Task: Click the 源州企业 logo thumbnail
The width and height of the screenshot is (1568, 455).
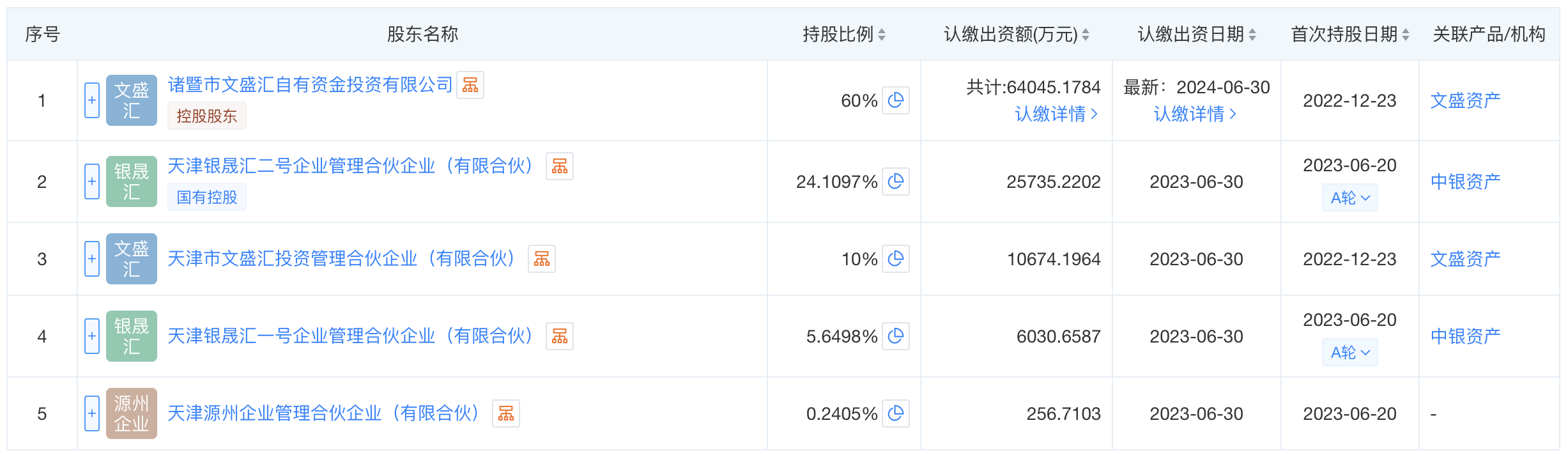Action: coord(132,413)
